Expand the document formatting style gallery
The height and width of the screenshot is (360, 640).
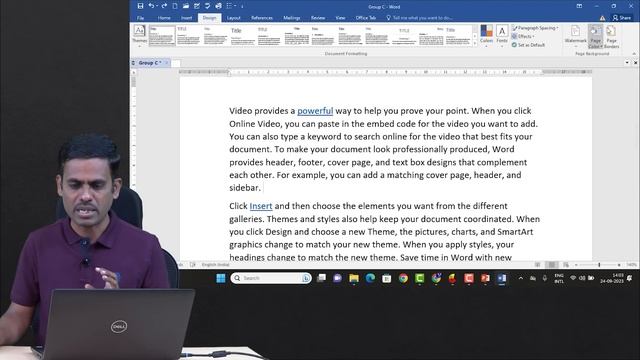[x=474, y=44]
